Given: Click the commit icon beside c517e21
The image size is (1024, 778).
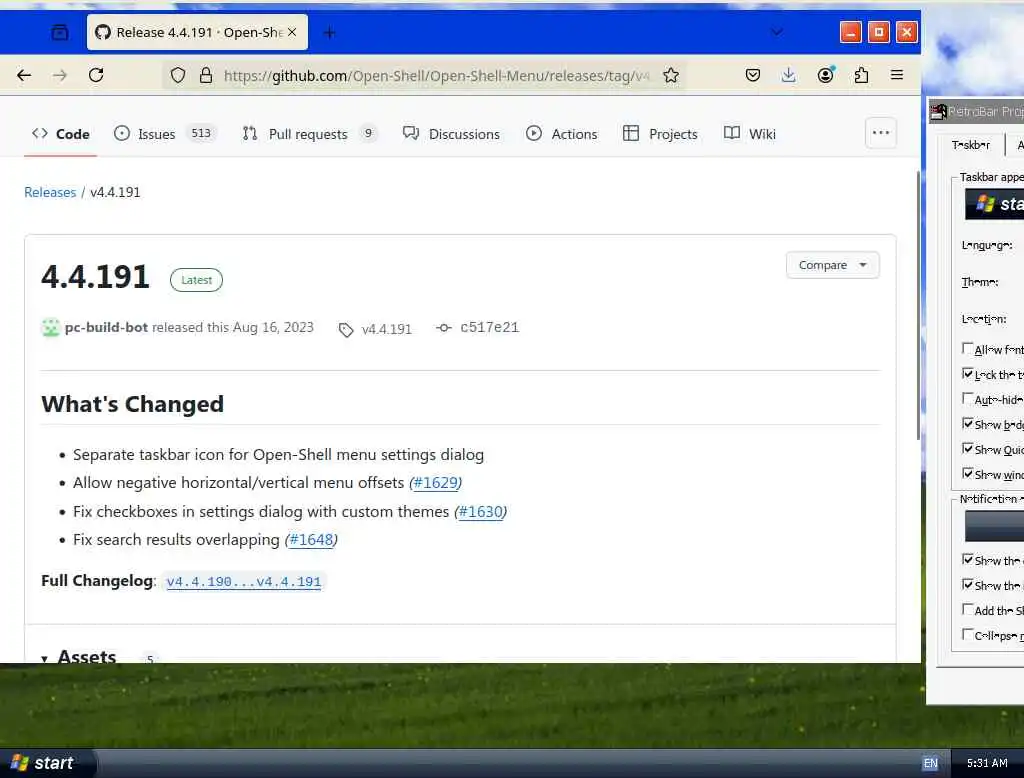Looking at the screenshot, I should (443, 328).
